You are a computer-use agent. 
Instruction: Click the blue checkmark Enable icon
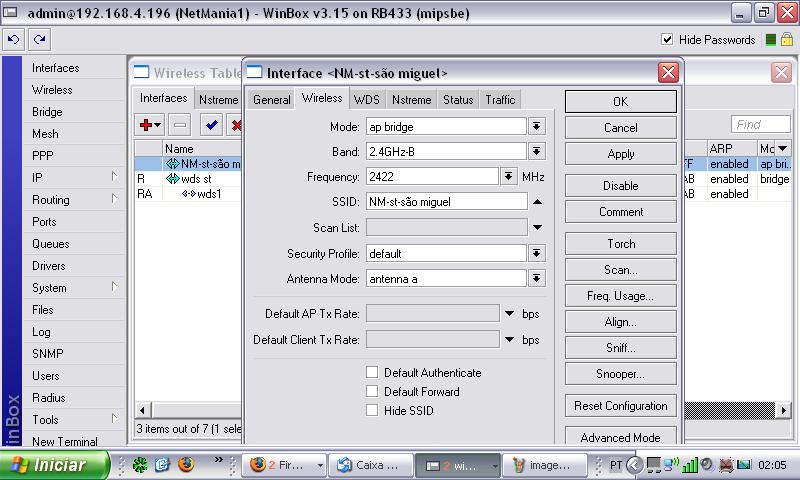pos(211,124)
